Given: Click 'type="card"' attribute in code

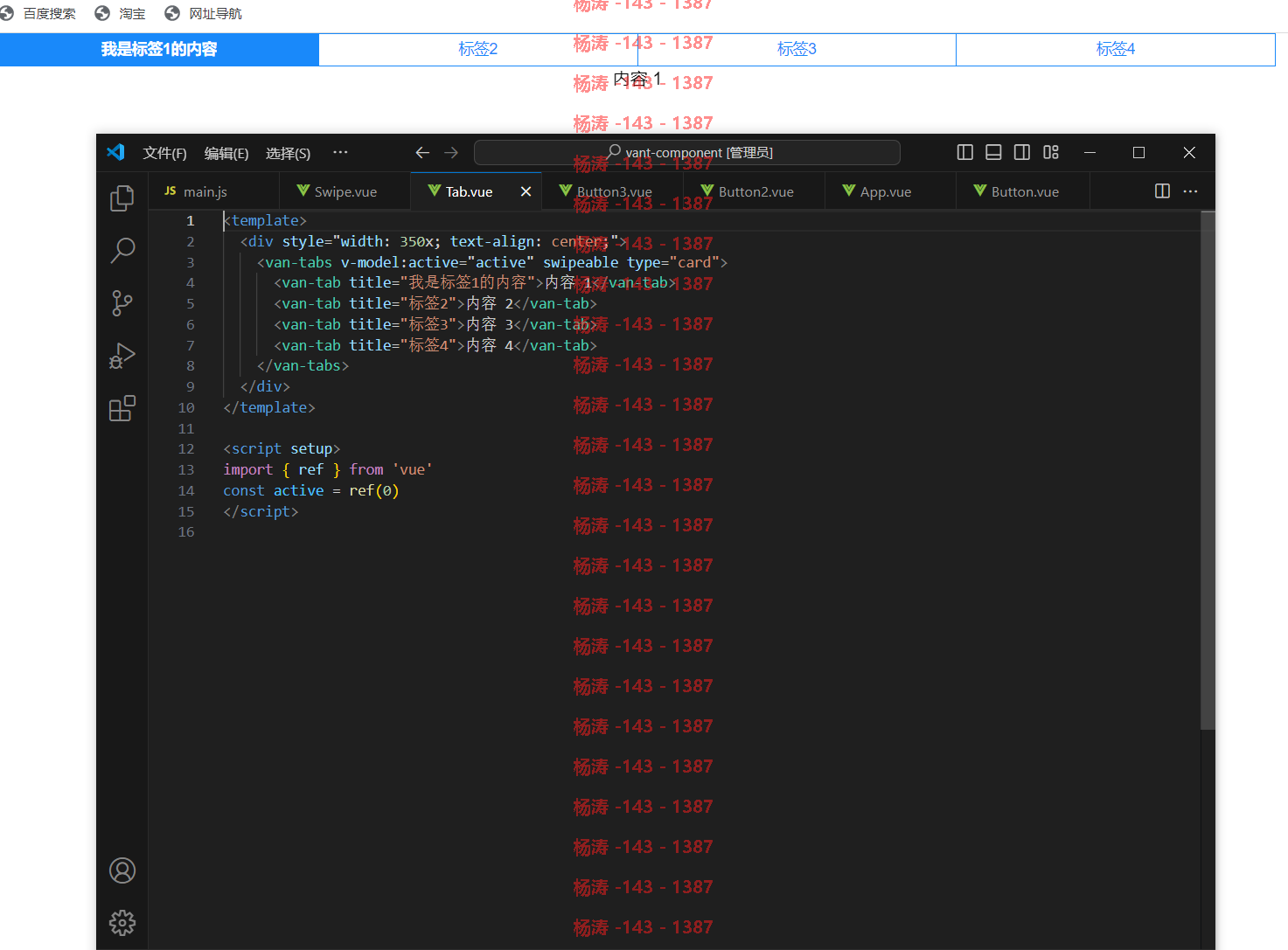Looking at the screenshot, I should [x=673, y=262].
